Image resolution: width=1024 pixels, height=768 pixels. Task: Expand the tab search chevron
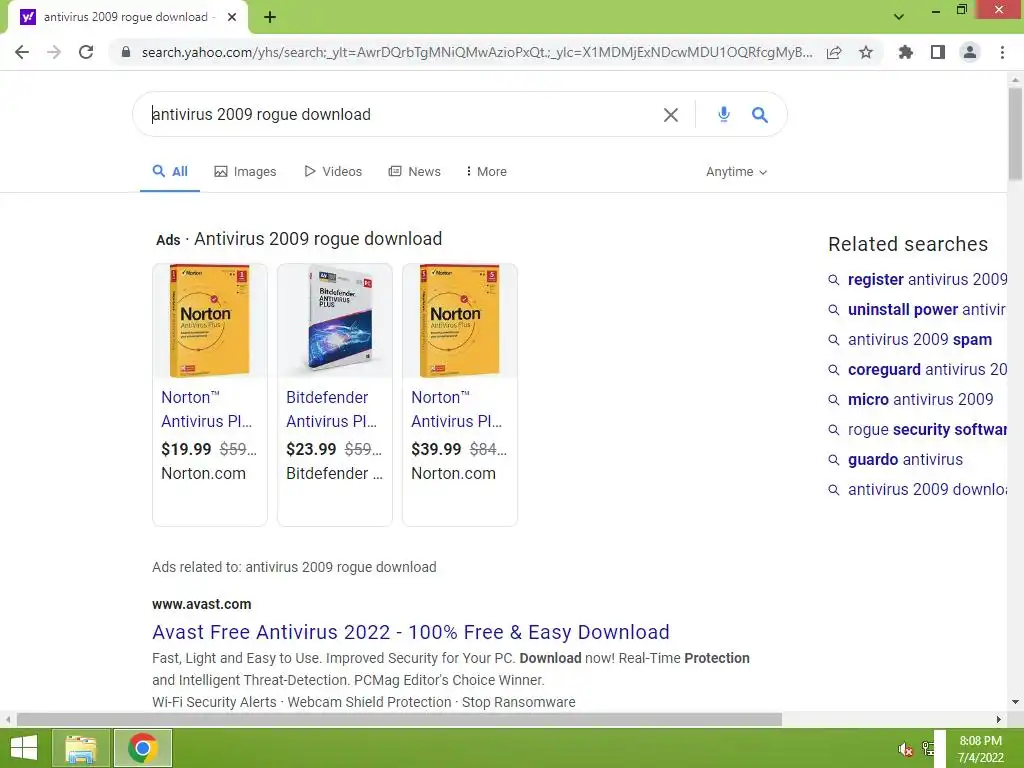(899, 17)
